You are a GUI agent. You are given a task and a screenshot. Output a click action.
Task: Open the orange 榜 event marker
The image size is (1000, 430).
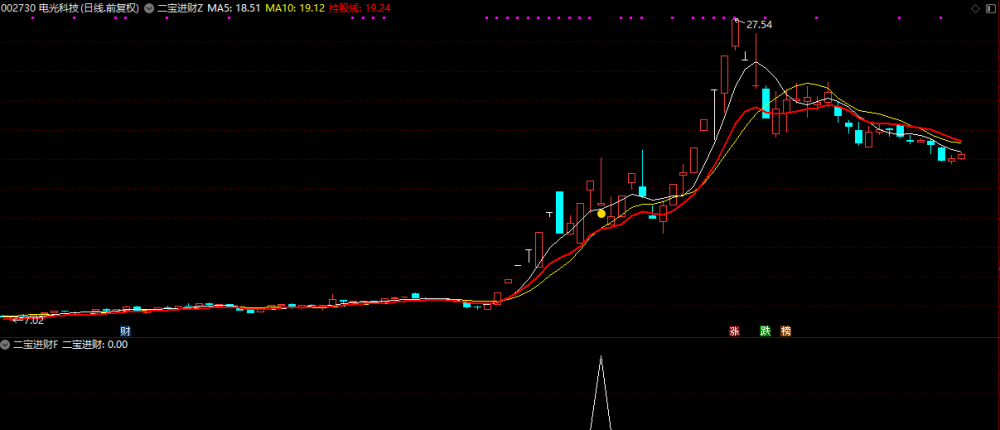click(x=786, y=331)
